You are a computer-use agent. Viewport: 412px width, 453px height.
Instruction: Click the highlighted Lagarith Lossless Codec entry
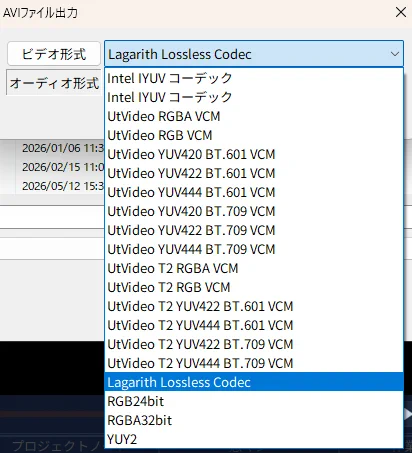pyautogui.click(x=254, y=382)
